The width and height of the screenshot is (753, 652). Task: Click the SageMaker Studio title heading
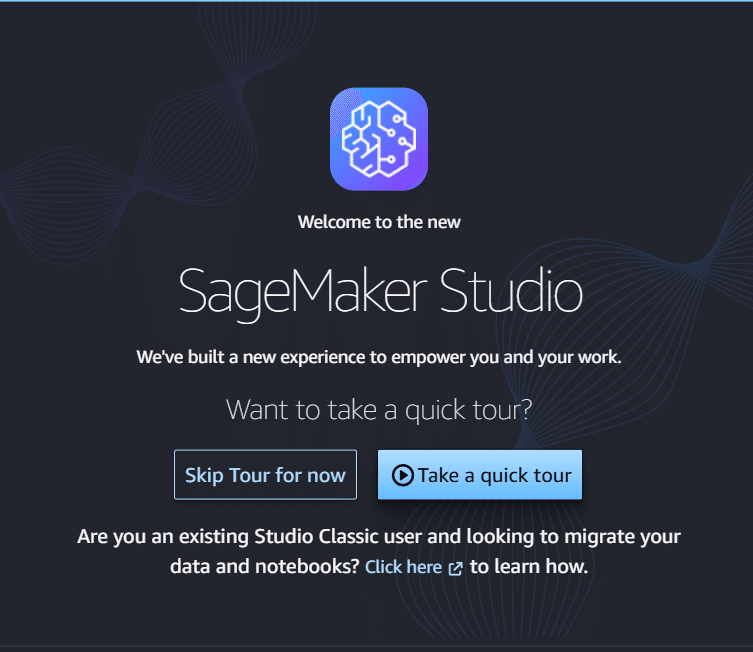pos(380,292)
